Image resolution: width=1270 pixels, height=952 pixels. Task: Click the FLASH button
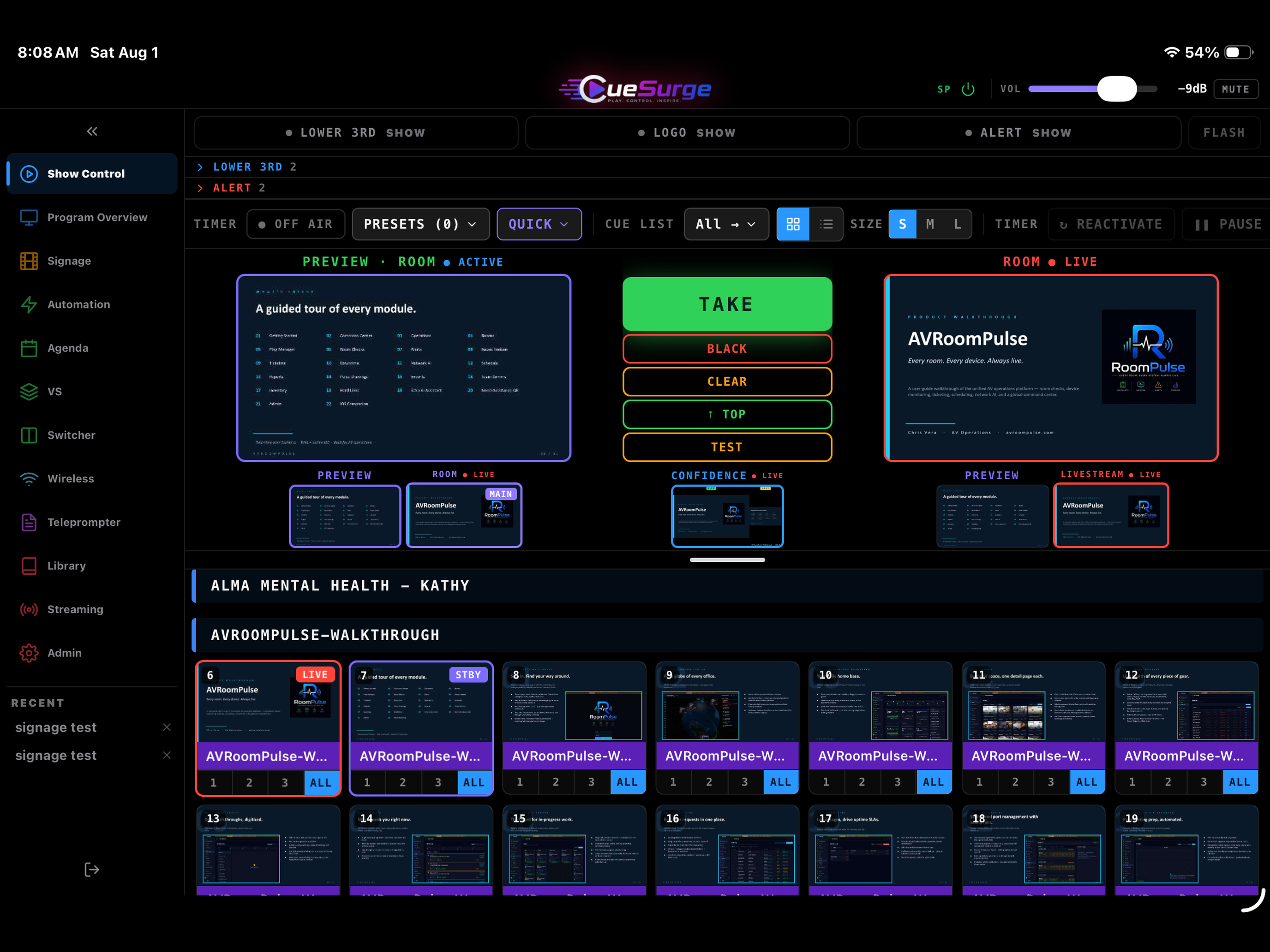[1224, 132]
